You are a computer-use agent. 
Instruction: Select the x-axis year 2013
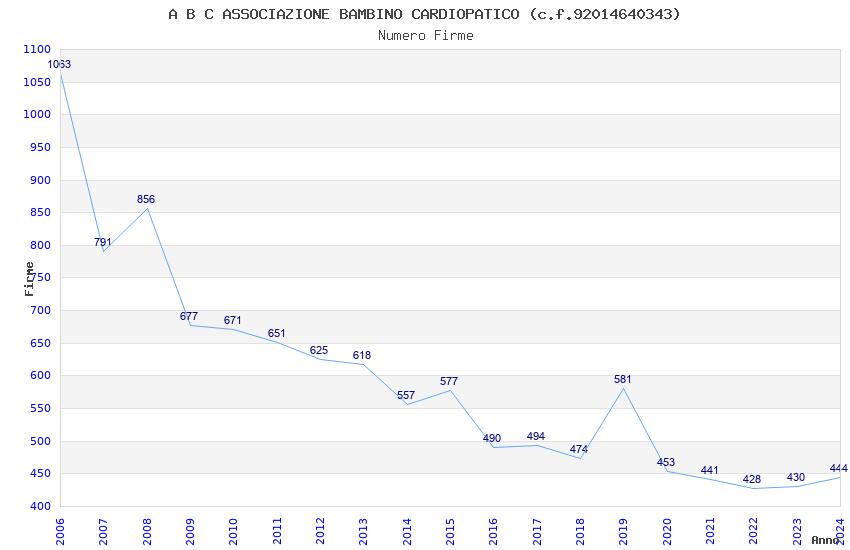363,531
